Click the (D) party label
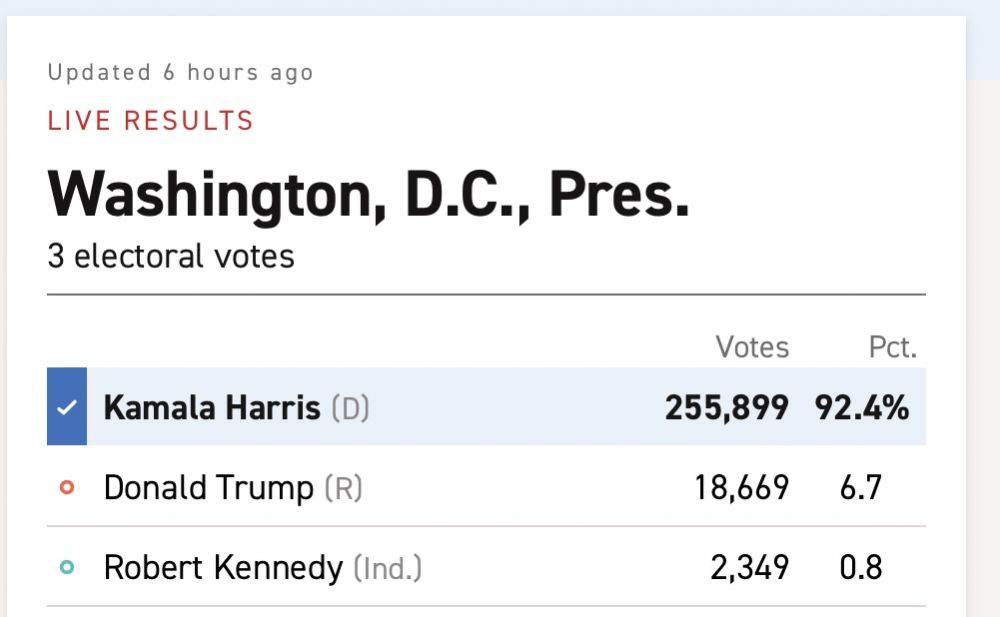Screen dimensions: 1000x617 (x=350, y=408)
